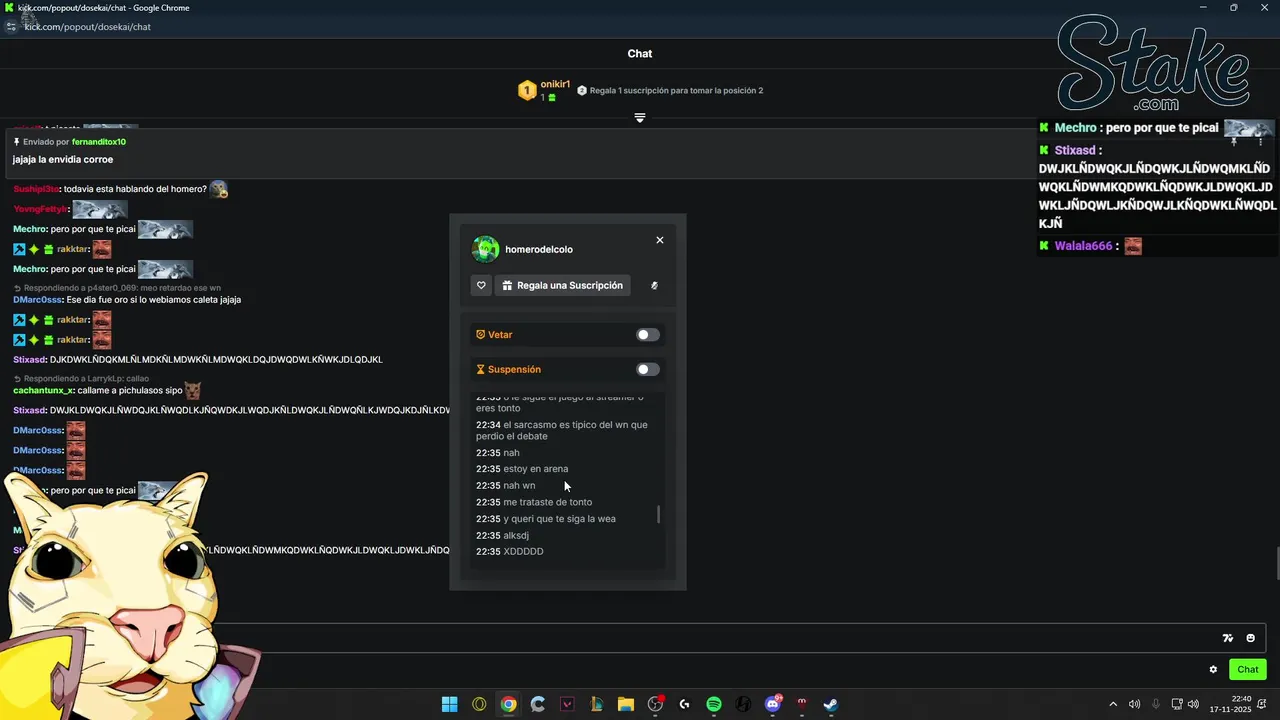Viewport: 1280px width, 720px height.
Task: Open Steam from the taskbar
Action: 831,704
